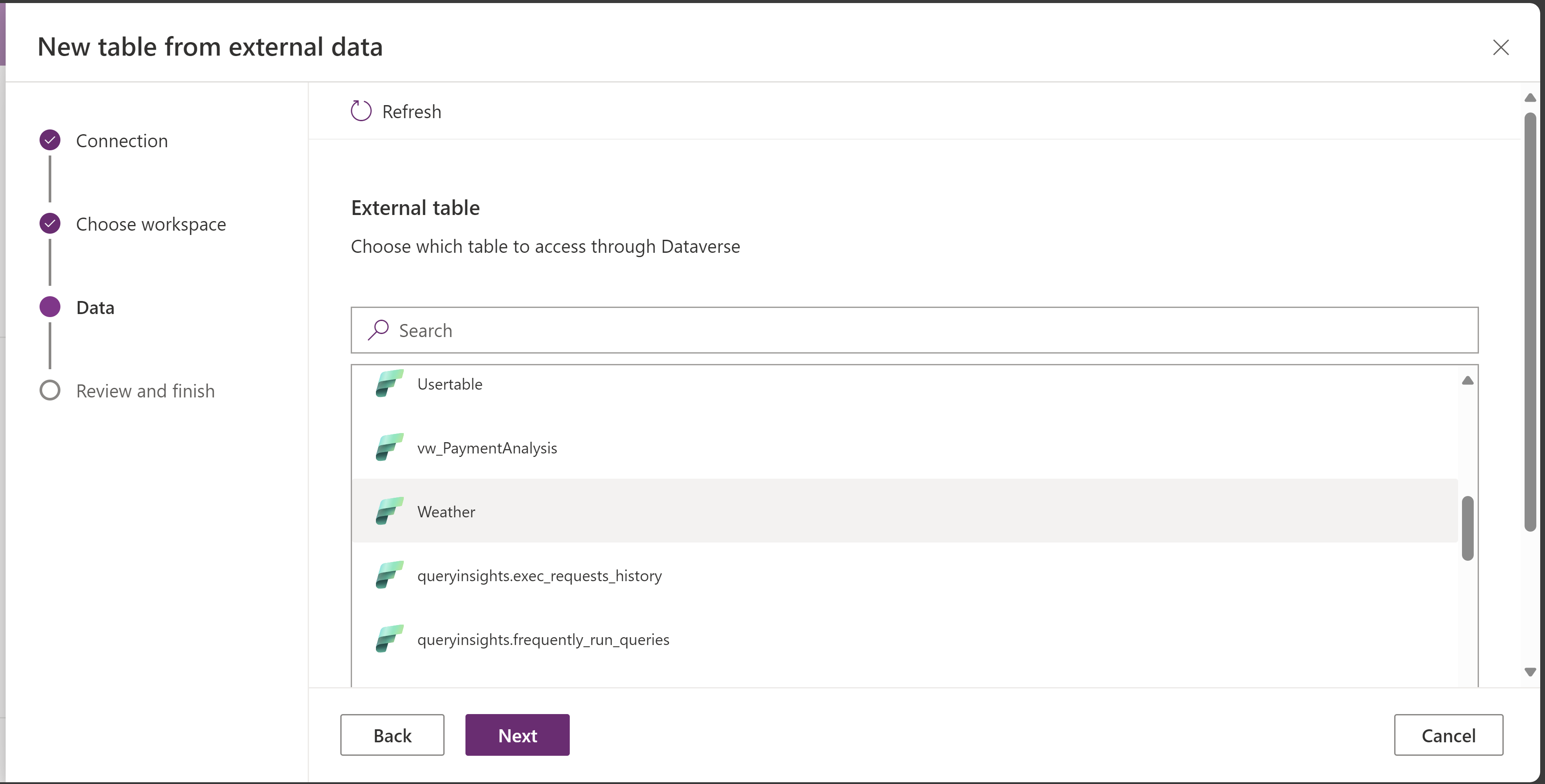Click the Fabric icon beside queryinsights.exec_requests_history
Screen dimensions: 1545x784
click(x=388, y=576)
